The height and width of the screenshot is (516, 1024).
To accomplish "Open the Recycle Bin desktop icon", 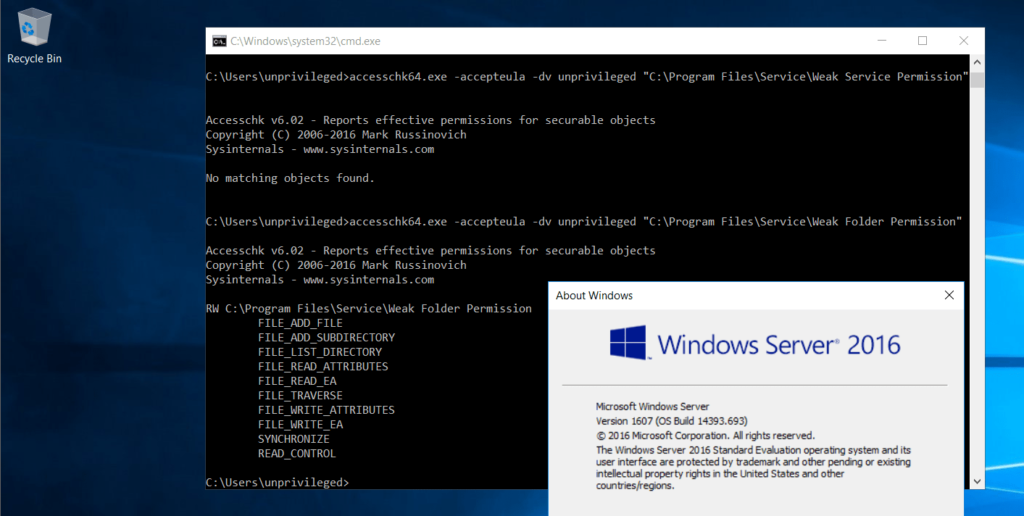I will point(34,36).
